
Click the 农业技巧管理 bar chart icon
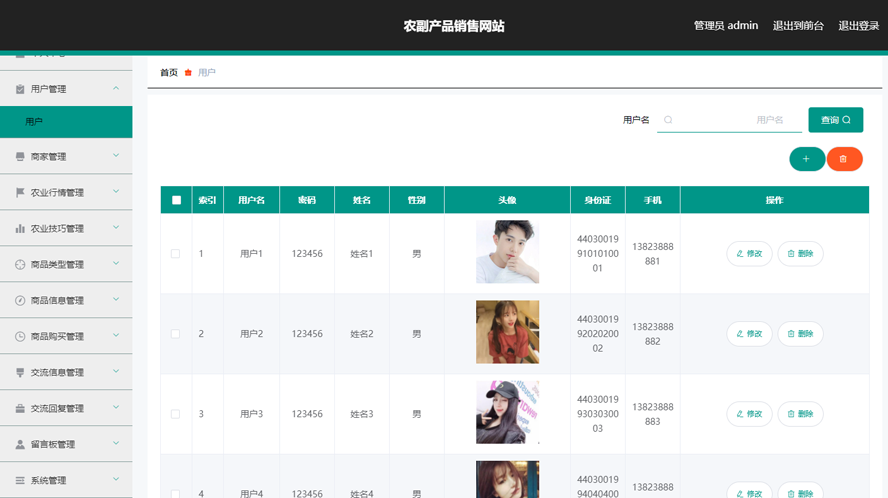[x=20, y=229]
